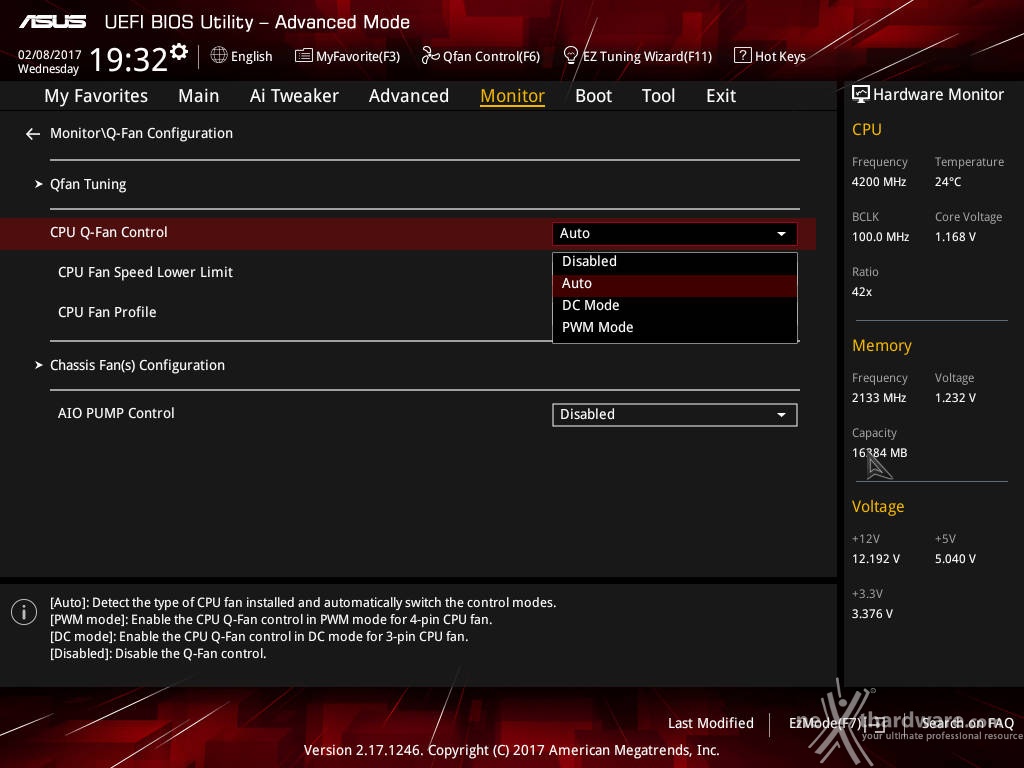Click the 02/08/2017 date text
This screenshot has height=768, width=1024.
click(49, 55)
